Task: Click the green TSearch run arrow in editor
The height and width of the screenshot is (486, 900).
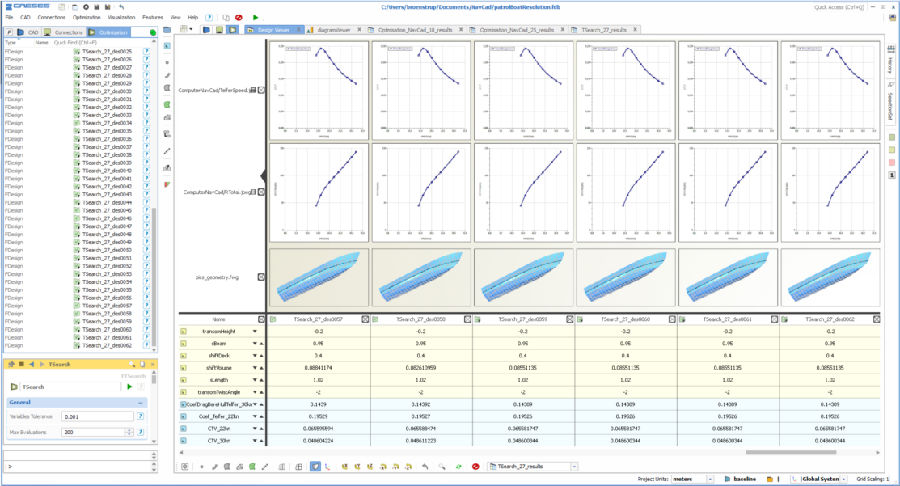Action: tap(130, 387)
